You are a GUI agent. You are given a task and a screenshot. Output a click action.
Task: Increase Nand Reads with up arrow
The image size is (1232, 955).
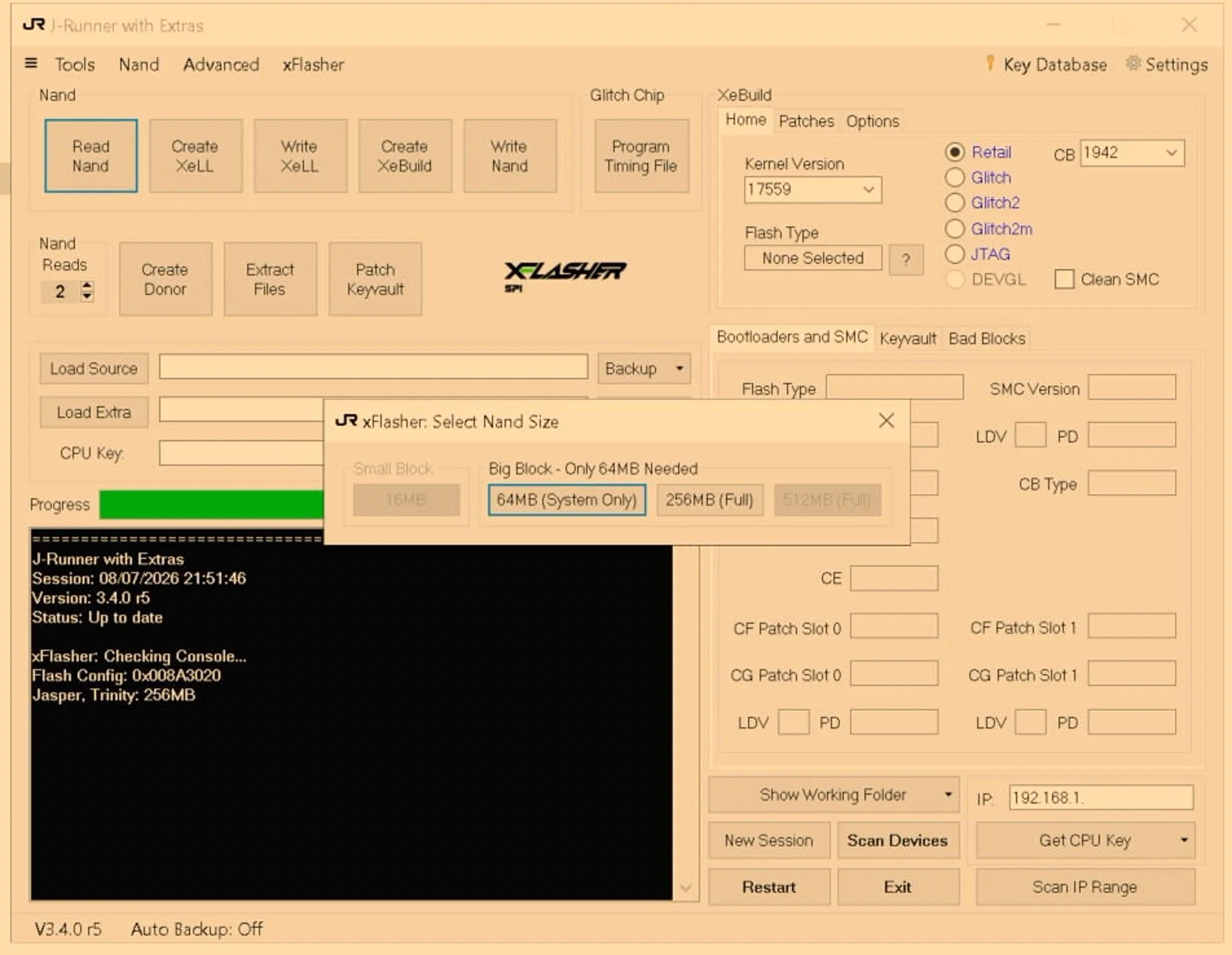click(87, 285)
